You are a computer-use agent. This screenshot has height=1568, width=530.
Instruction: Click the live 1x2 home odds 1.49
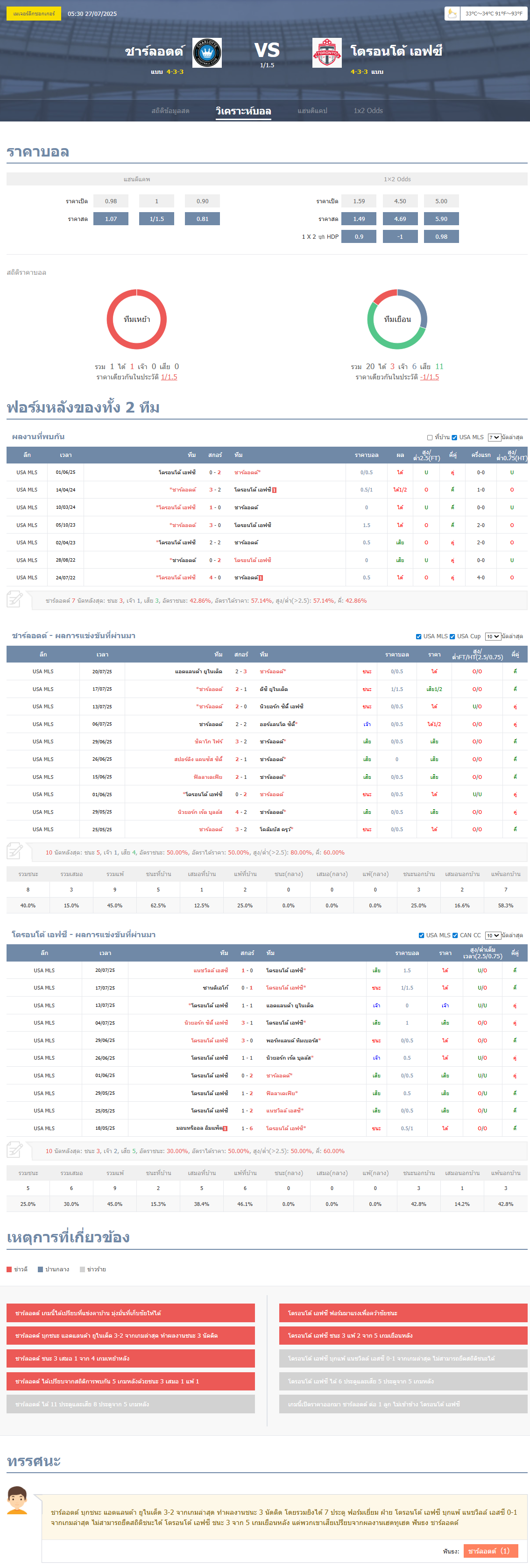point(359,219)
